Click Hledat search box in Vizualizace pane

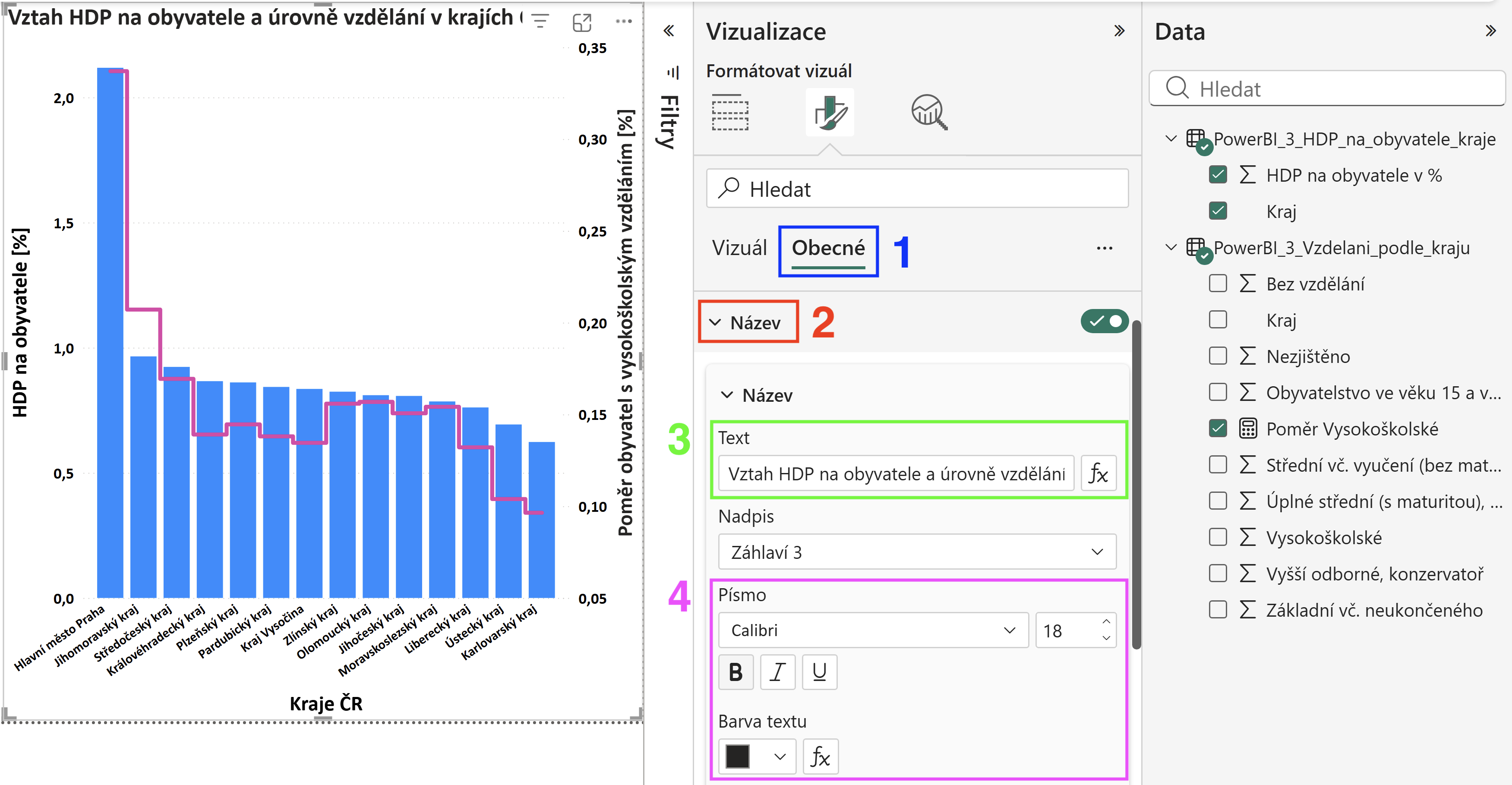click(x=917, y=189)
